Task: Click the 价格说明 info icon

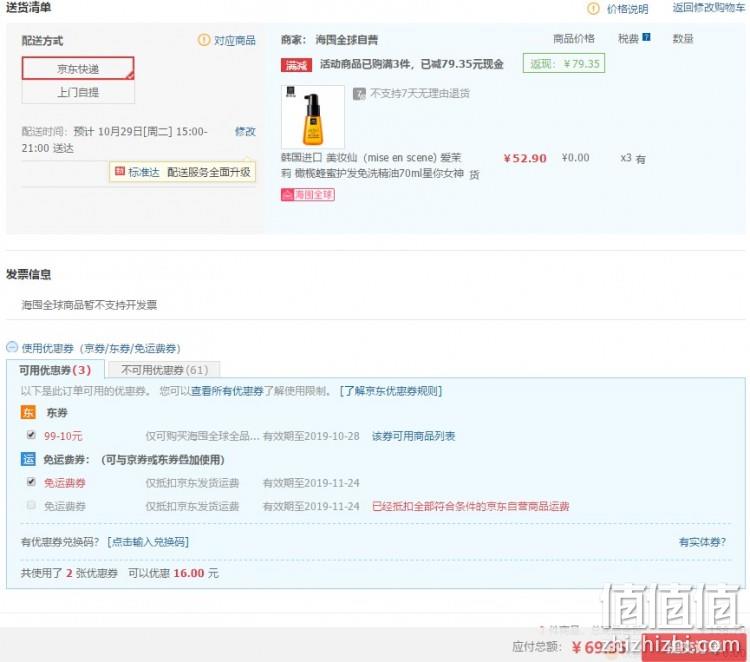Action: click(x=593, y=9)
